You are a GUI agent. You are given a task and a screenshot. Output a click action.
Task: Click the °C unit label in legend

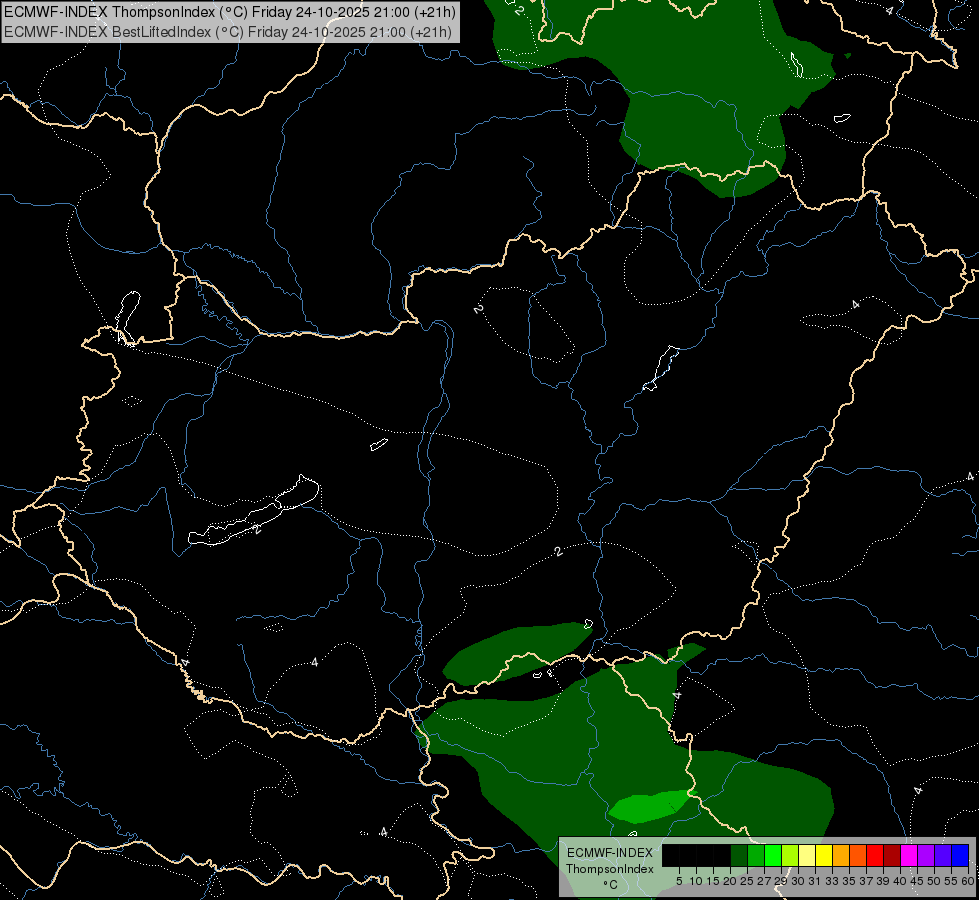point(610,885)
